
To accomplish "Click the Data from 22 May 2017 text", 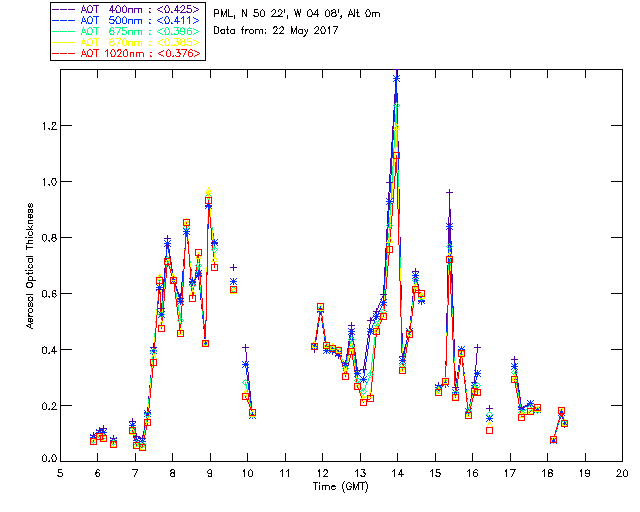I will click(x=276, y=31).
